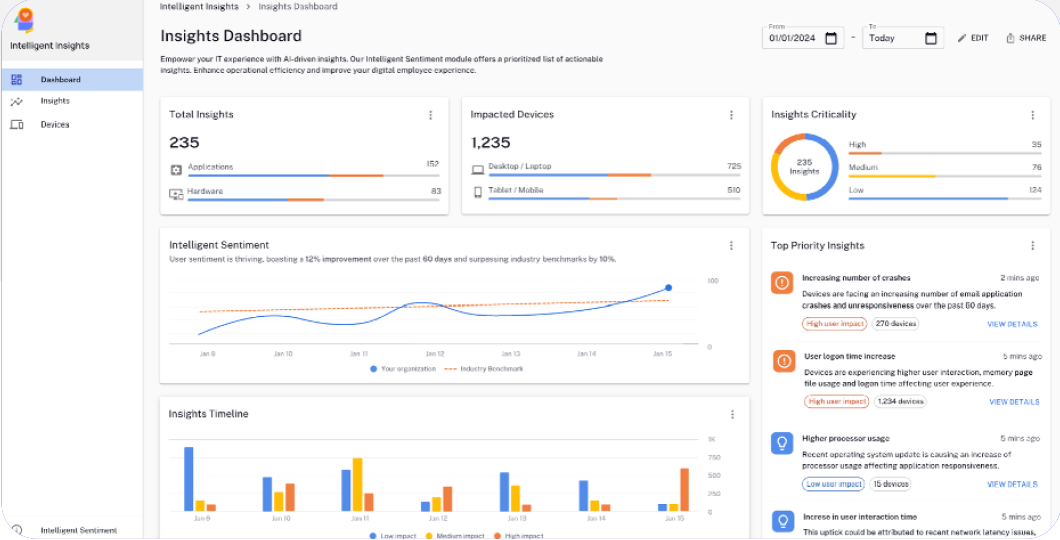Viewport: 1060px width, 540px height.
Task: Toggle the Your organization legend item
Action: (403, 369)
